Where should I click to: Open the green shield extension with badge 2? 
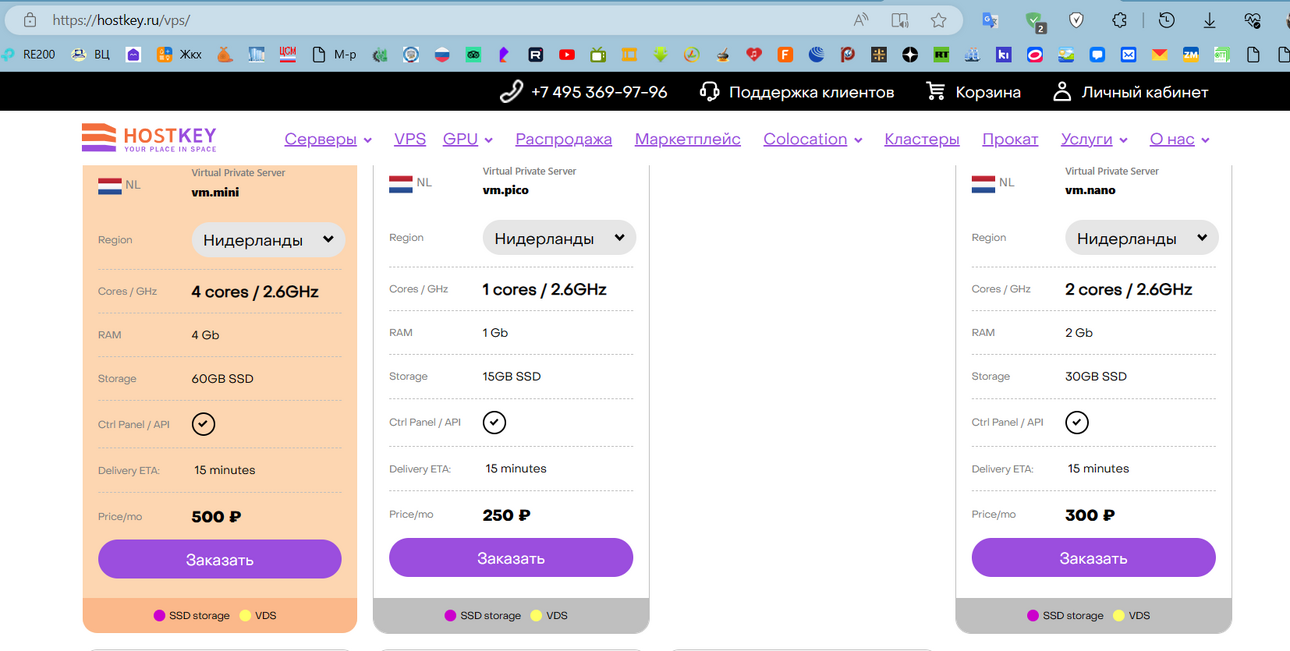[1035, 20]
